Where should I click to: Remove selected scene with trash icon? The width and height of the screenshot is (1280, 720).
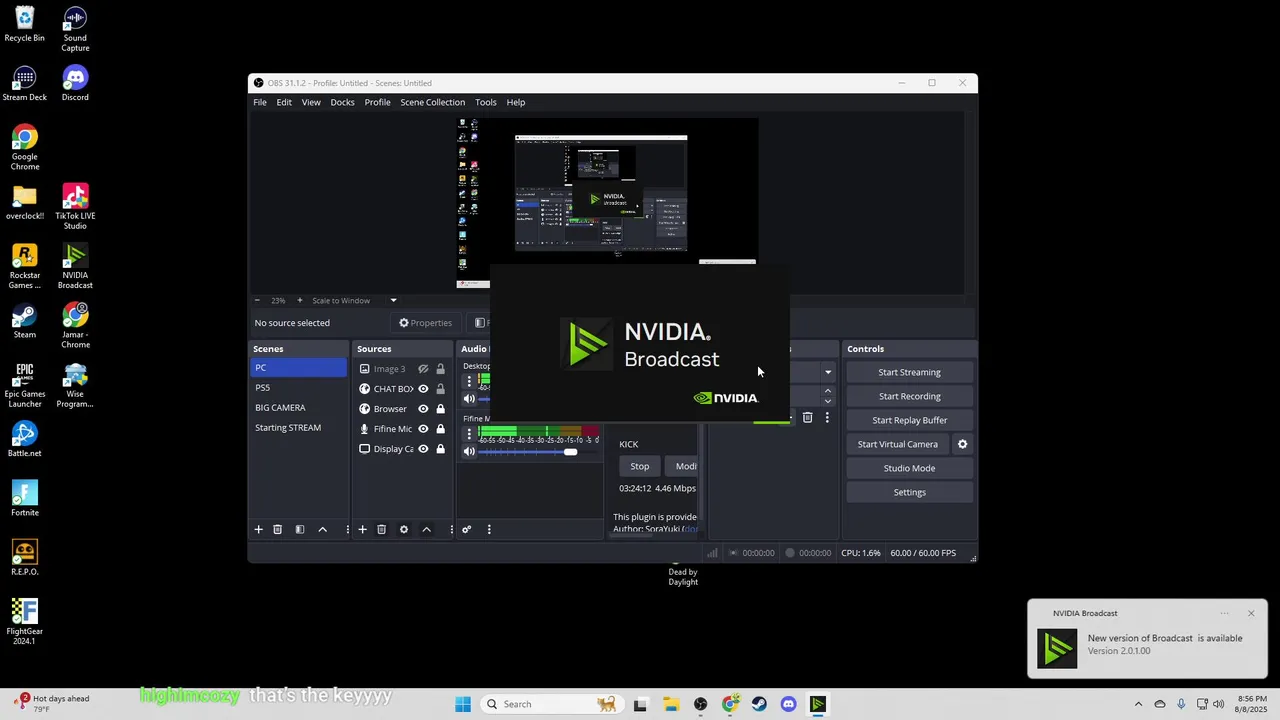[x=278, y=529]
